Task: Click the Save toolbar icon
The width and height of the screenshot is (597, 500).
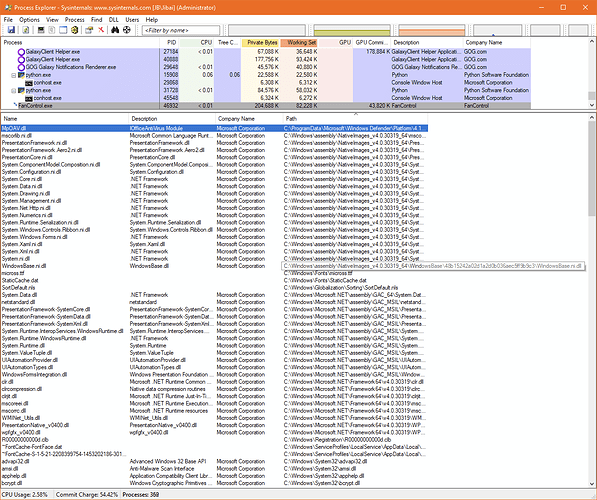Action: tap(11, 30)
